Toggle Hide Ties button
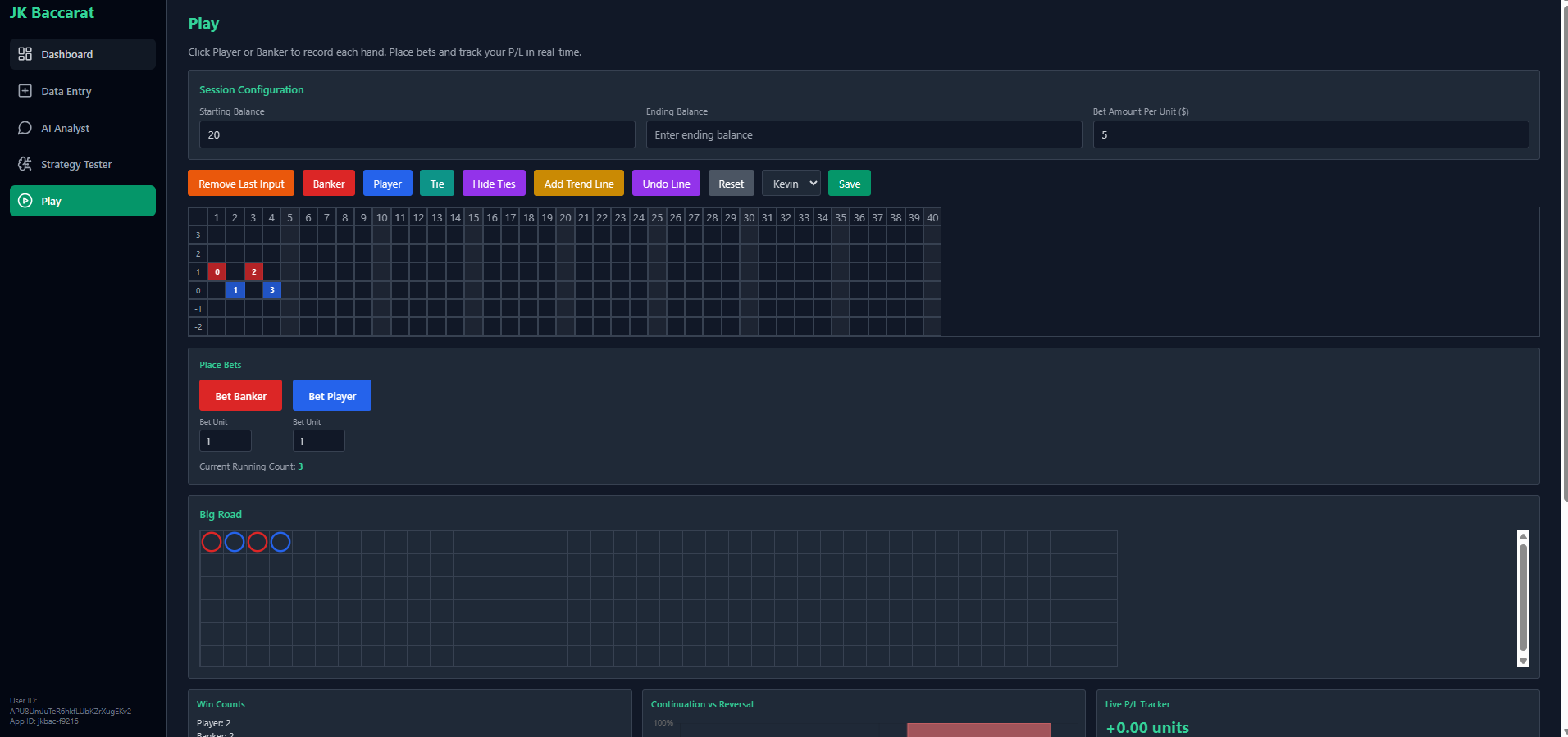Viewport: 1568px width, 737px height. [x=494, y=184]
